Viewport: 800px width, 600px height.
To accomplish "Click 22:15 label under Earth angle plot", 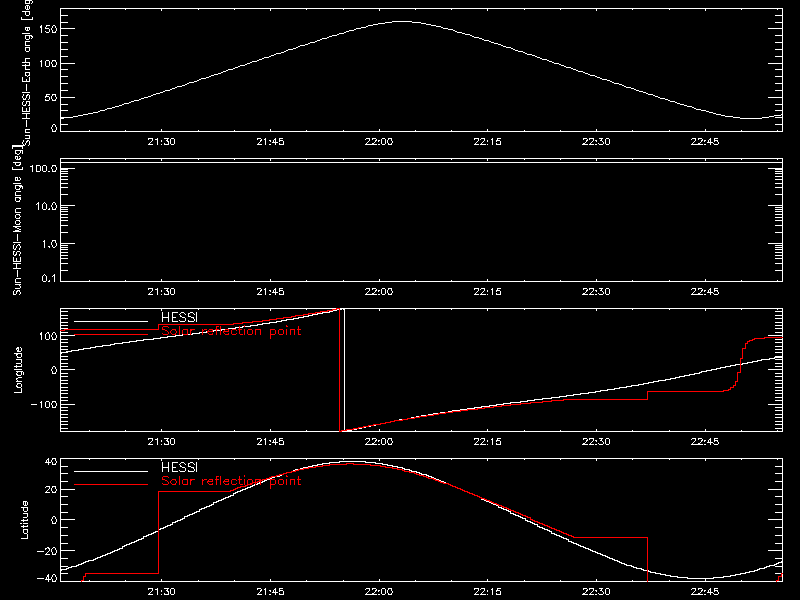I will click(x=488, y=142).
